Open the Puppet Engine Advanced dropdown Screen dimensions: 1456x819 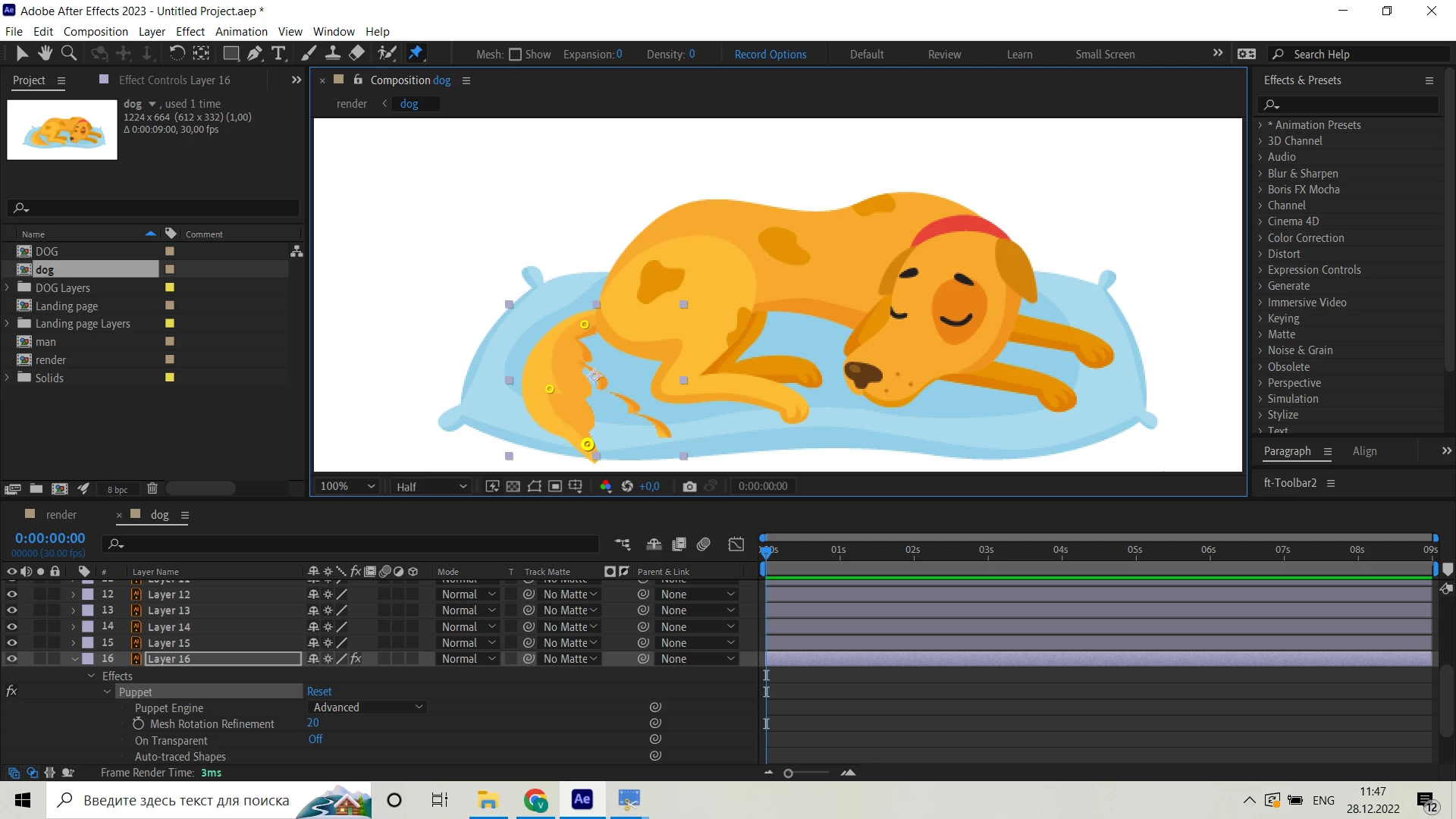368,708
